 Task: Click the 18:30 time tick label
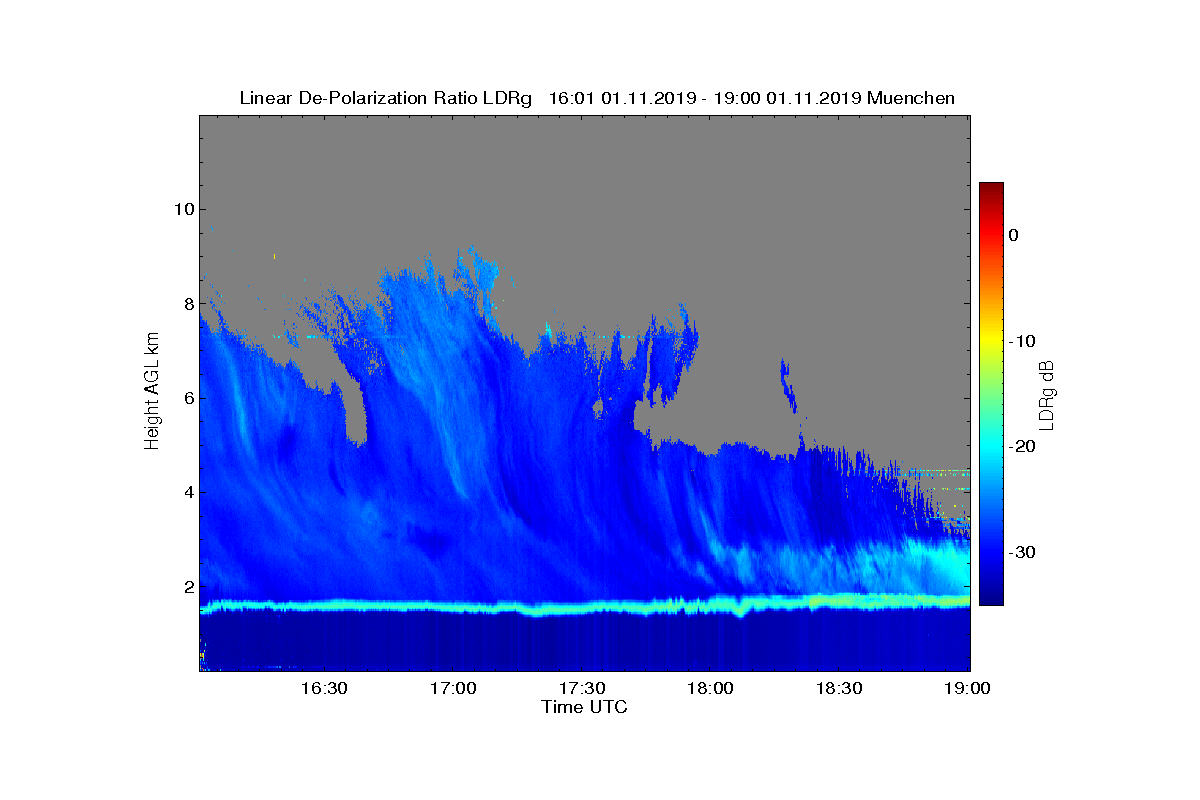pyautogui.click(x=840, y=688)
